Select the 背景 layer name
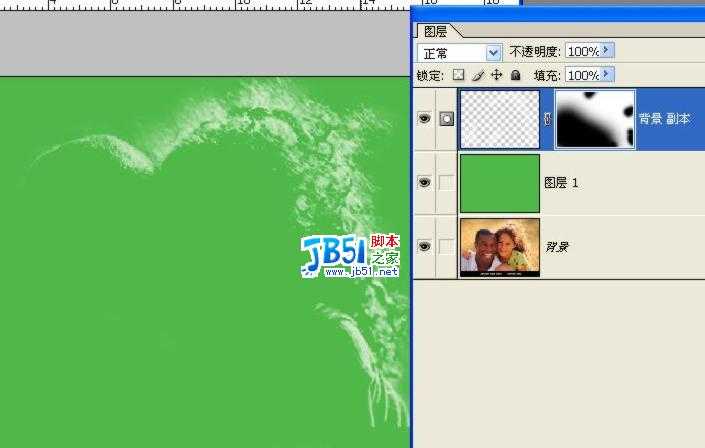The image size is (705, 448). (556, 246)
